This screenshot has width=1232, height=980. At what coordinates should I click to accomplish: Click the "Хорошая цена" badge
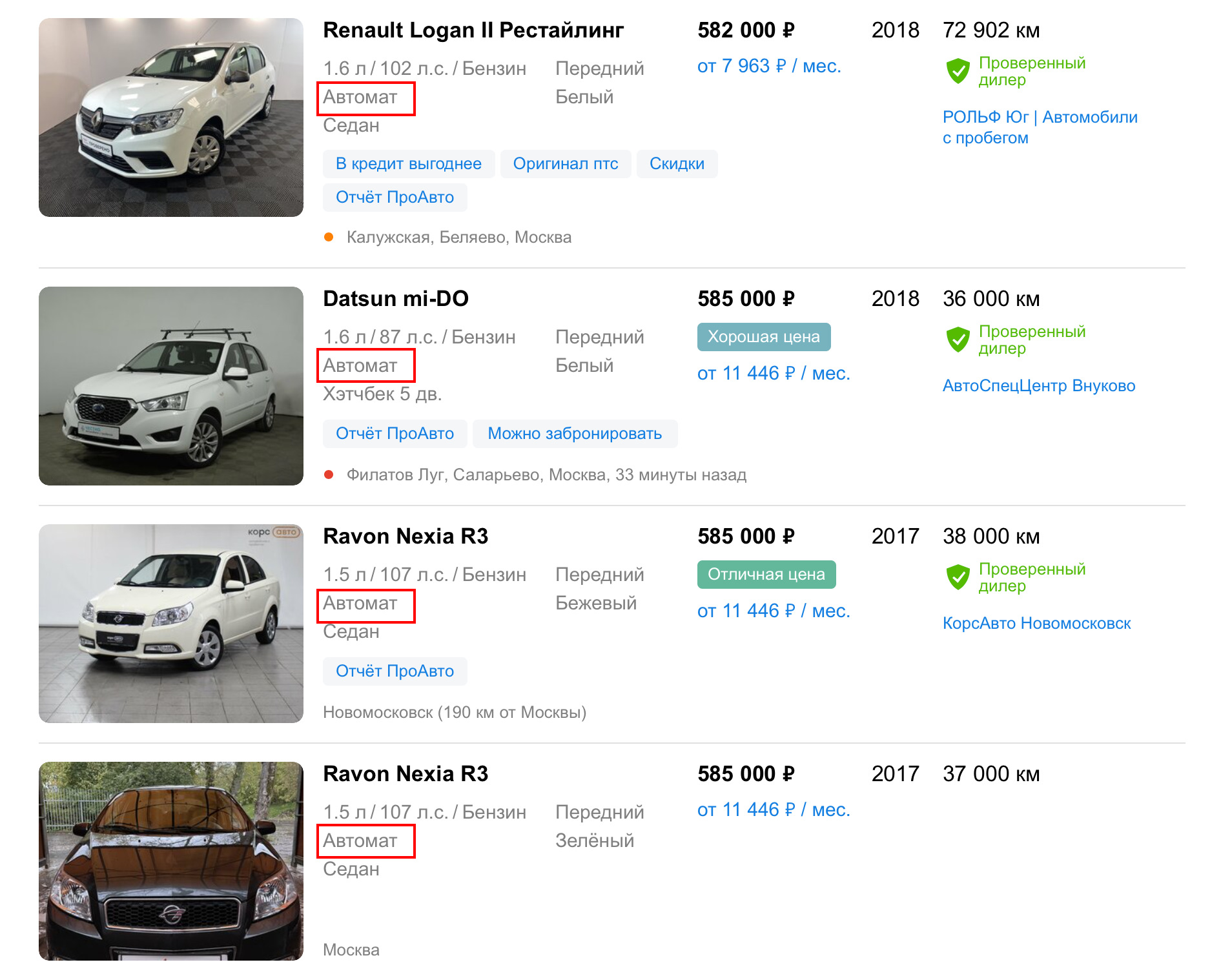tap(763, 337)
